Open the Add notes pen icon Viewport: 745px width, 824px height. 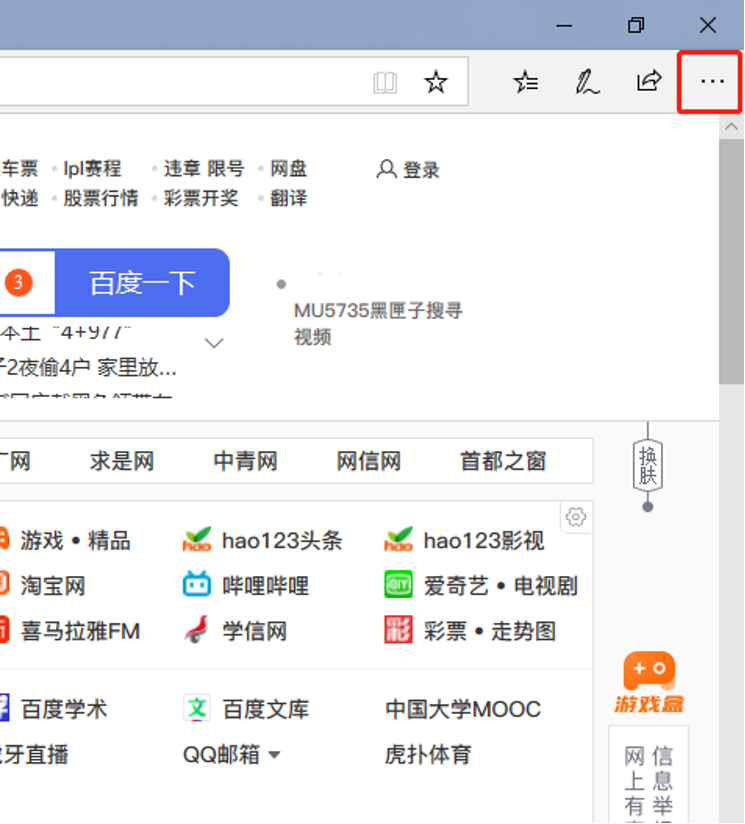point(587,82)
